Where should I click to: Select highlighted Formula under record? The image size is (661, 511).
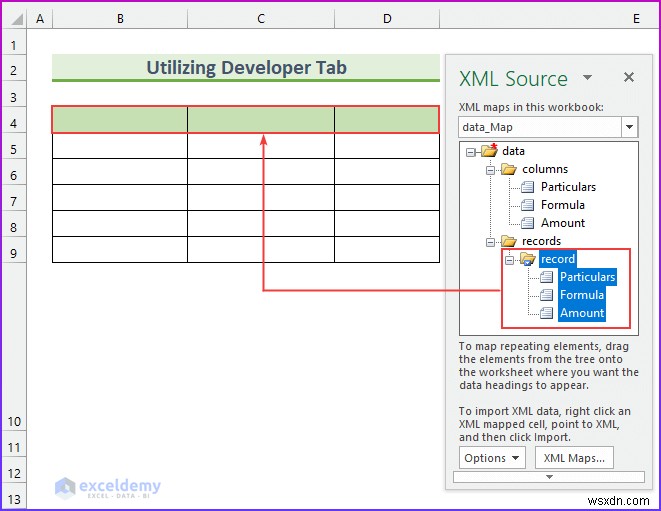tap(582, 295)
